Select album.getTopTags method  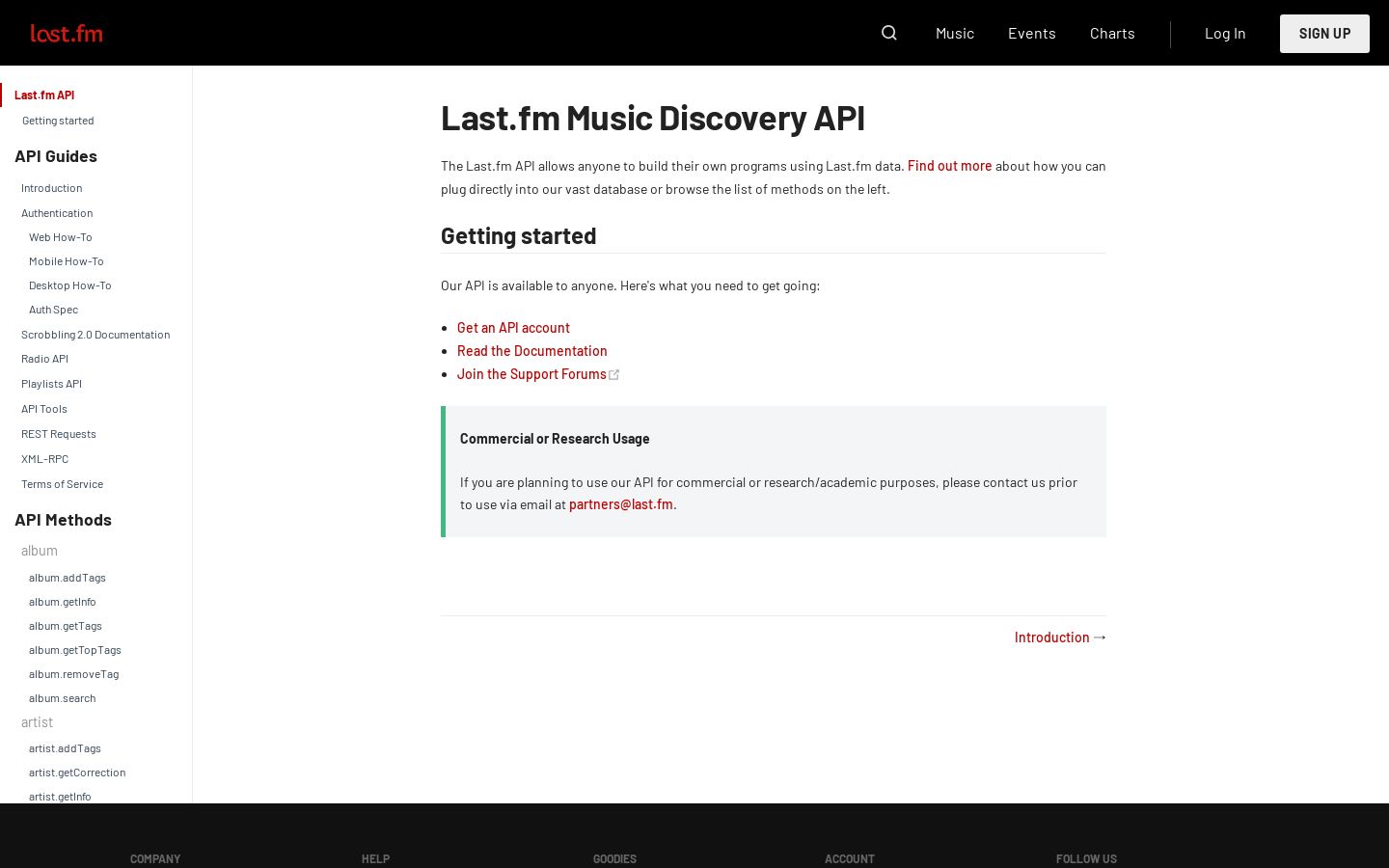coord(75,650)
